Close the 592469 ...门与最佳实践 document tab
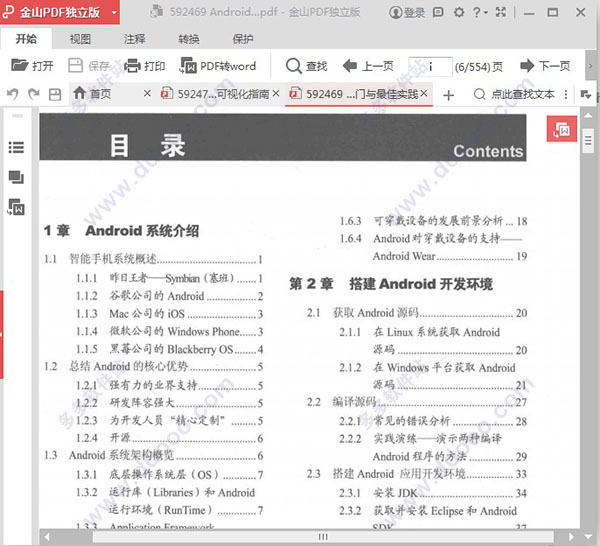Image resolution: width=600 pixels, height=546 pixels. [x=424, y=93]
